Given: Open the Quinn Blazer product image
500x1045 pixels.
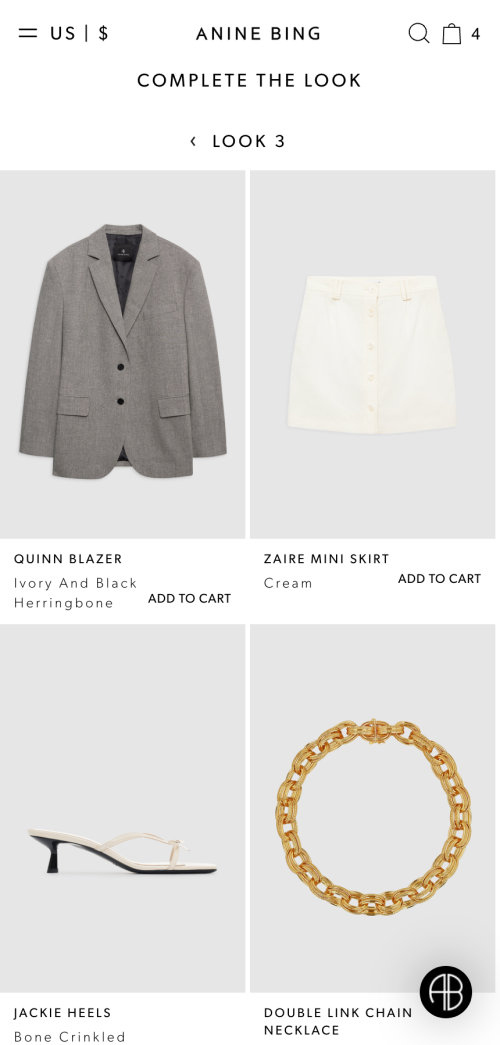Looking at the screenshot, I should click(x=123, y=354).
